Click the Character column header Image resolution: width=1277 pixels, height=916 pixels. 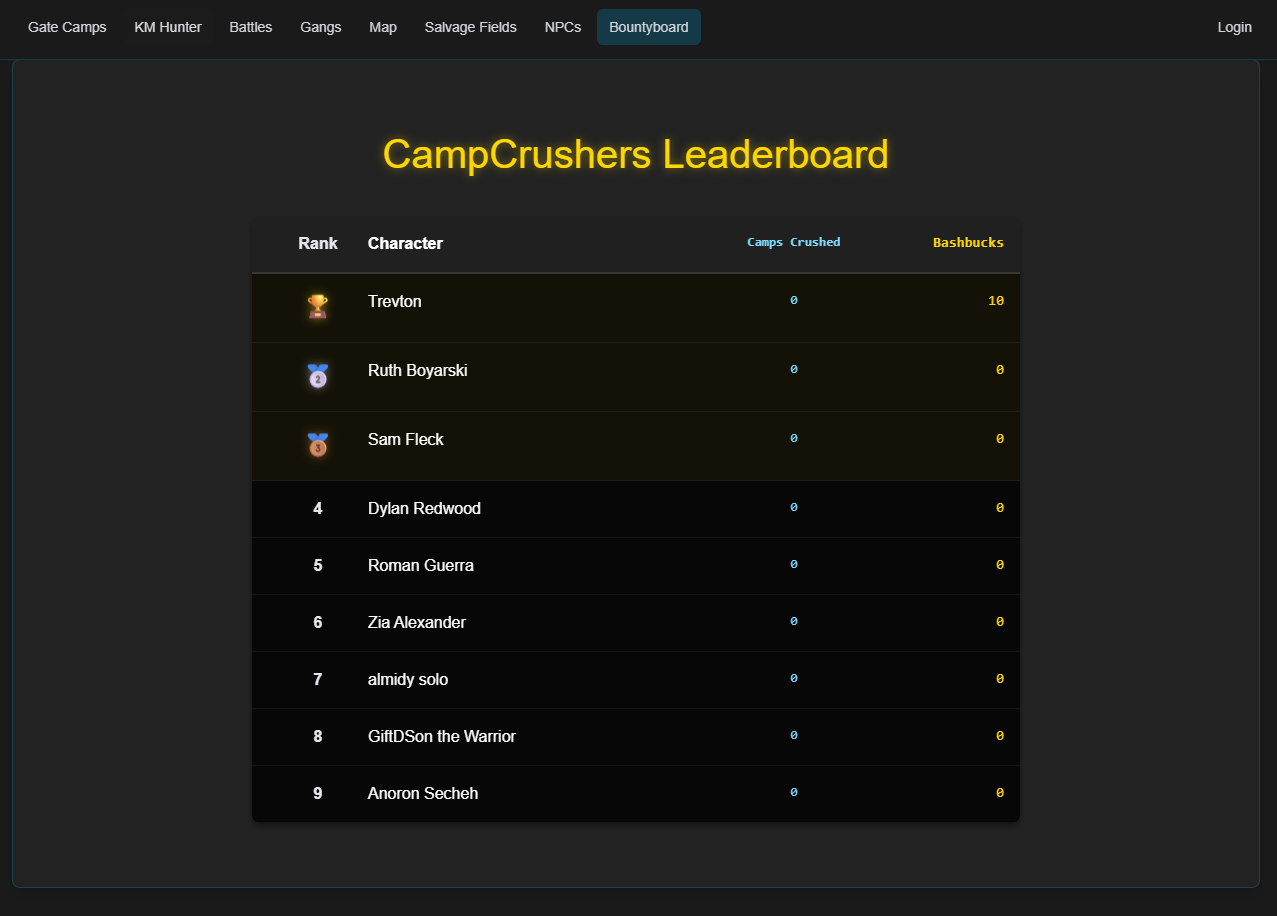click(405, 243)
